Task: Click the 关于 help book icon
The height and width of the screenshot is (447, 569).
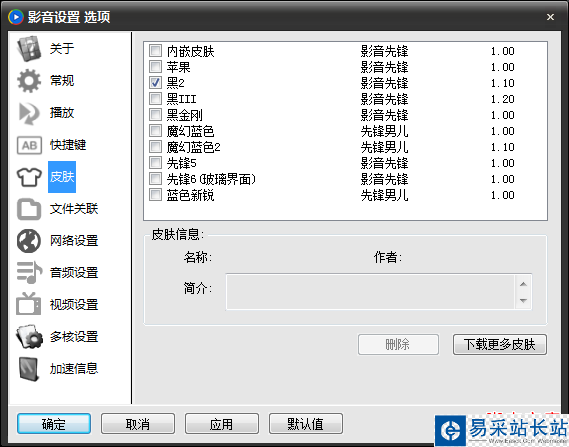Action: pos(29,49)
